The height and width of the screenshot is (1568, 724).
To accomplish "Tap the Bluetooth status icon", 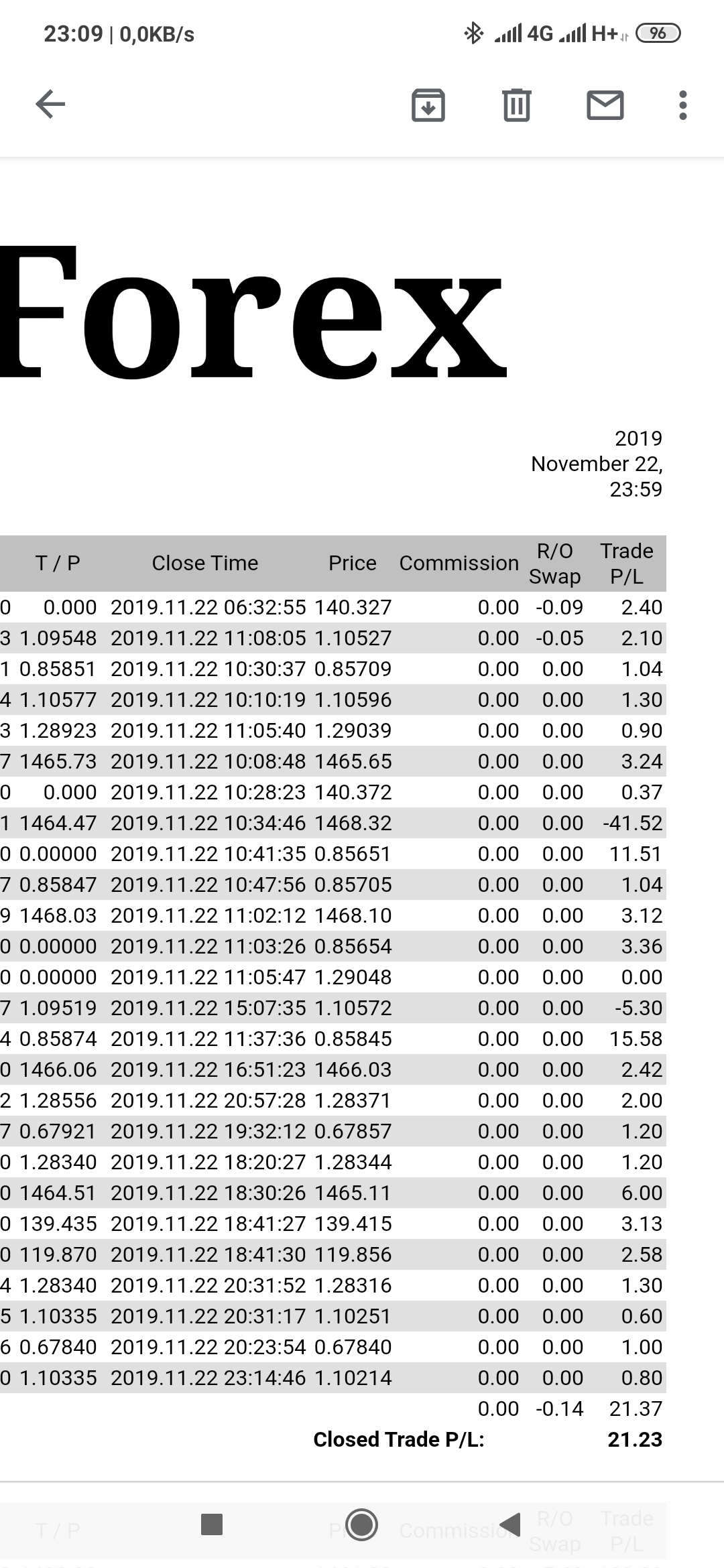I will point(473,33).
